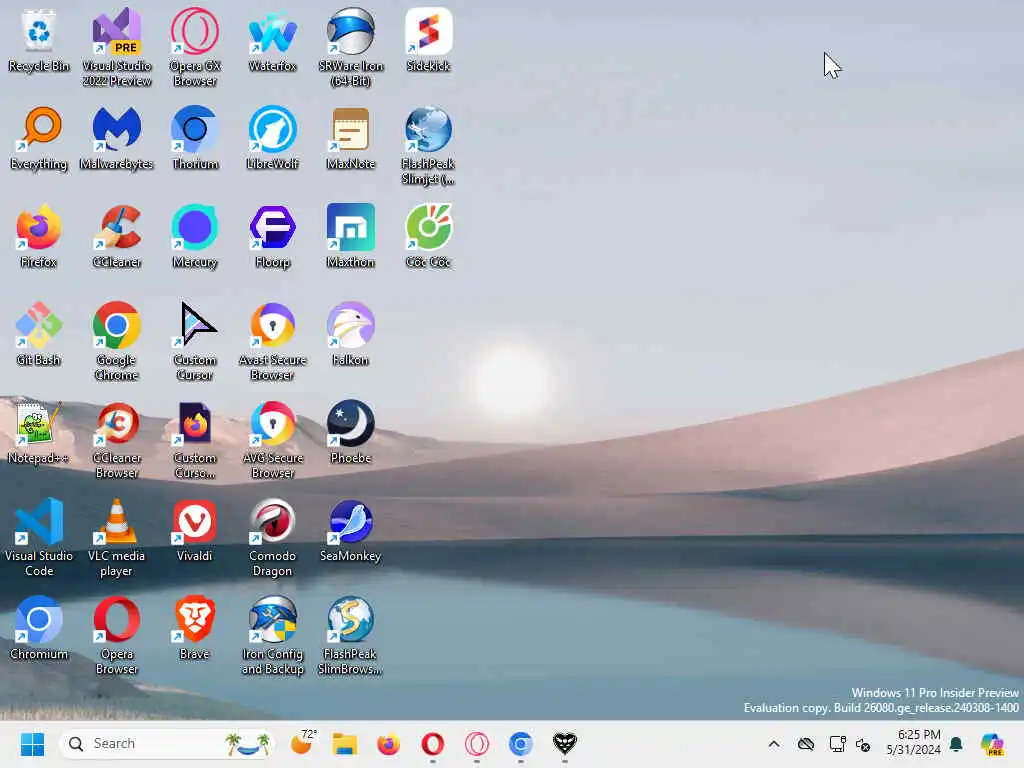Select the Maxthon desktop icon

(351, 236)
